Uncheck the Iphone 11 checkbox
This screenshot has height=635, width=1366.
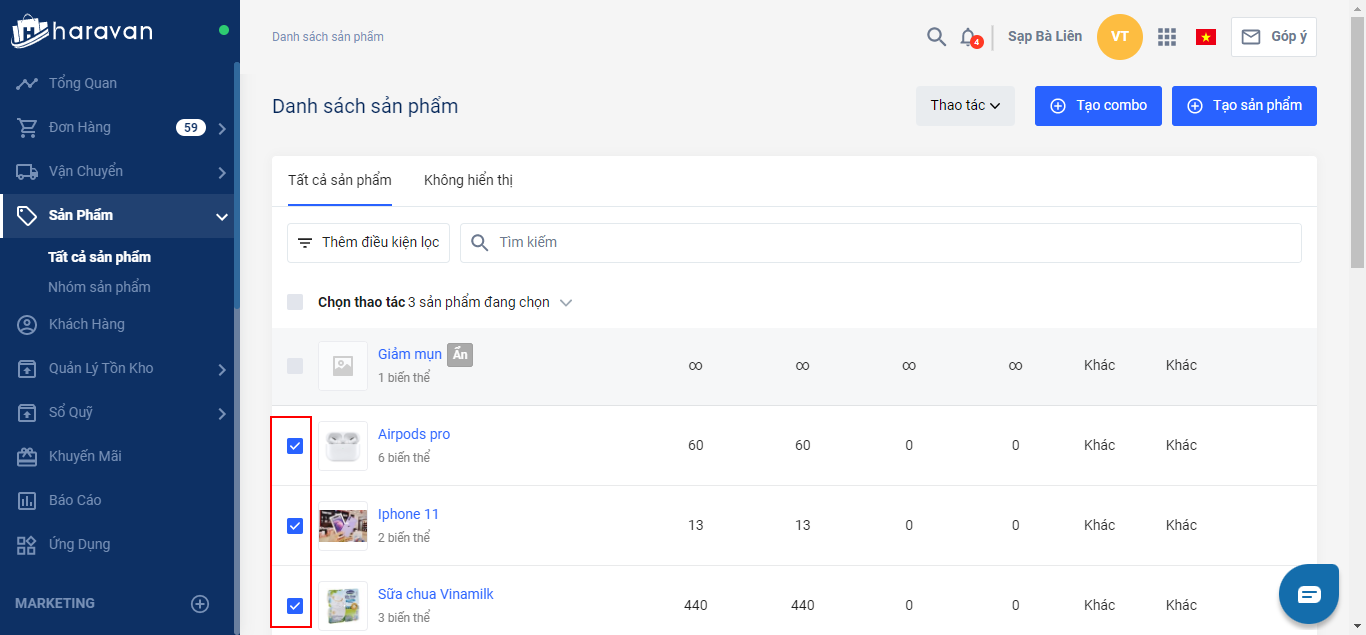[x=295, y=526]
